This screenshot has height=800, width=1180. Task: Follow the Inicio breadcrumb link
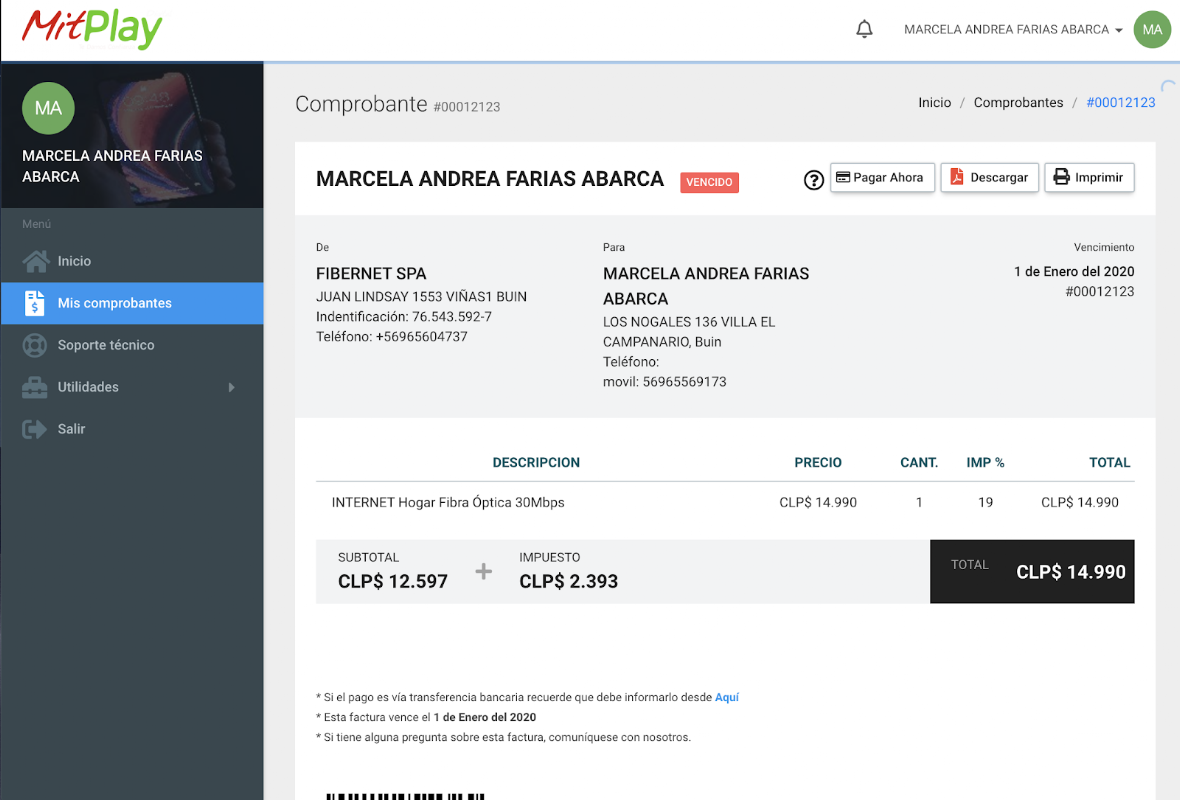(x=935, y=102)
